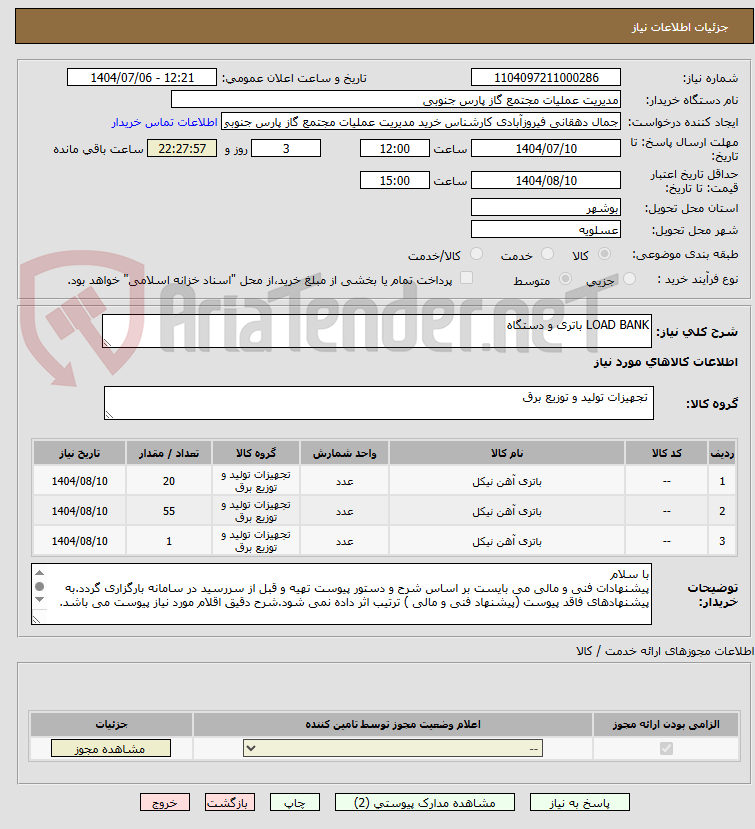Click the نام کالا column header
Viewport: 755px width, 829px height.
[507, 453]
